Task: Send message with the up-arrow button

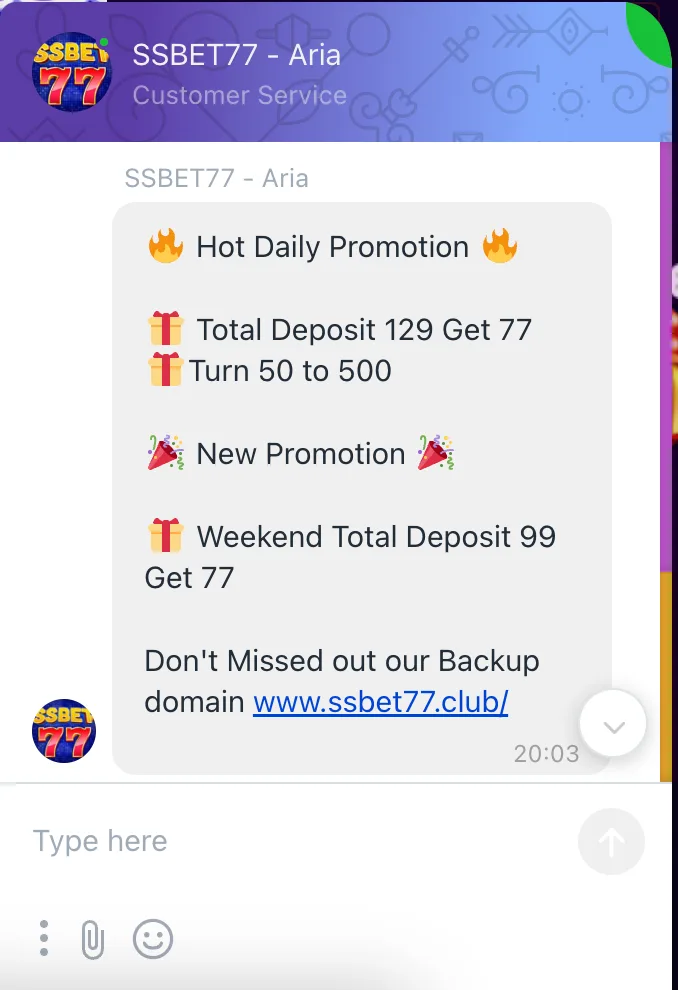Action: [x=611, y=842]
